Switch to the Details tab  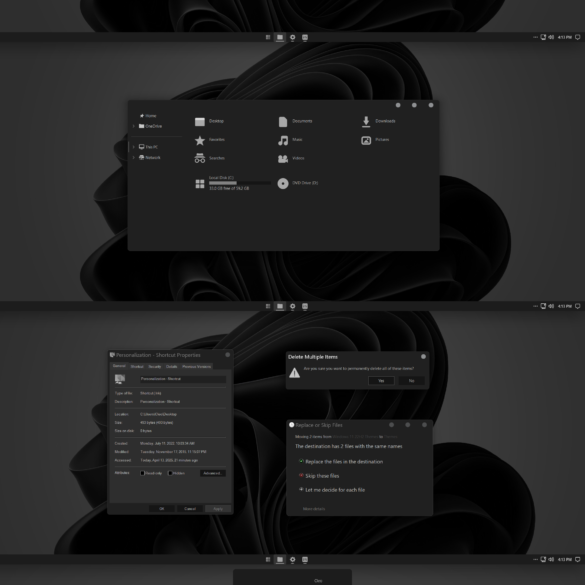pyautogui.click(x=171, y=366)
